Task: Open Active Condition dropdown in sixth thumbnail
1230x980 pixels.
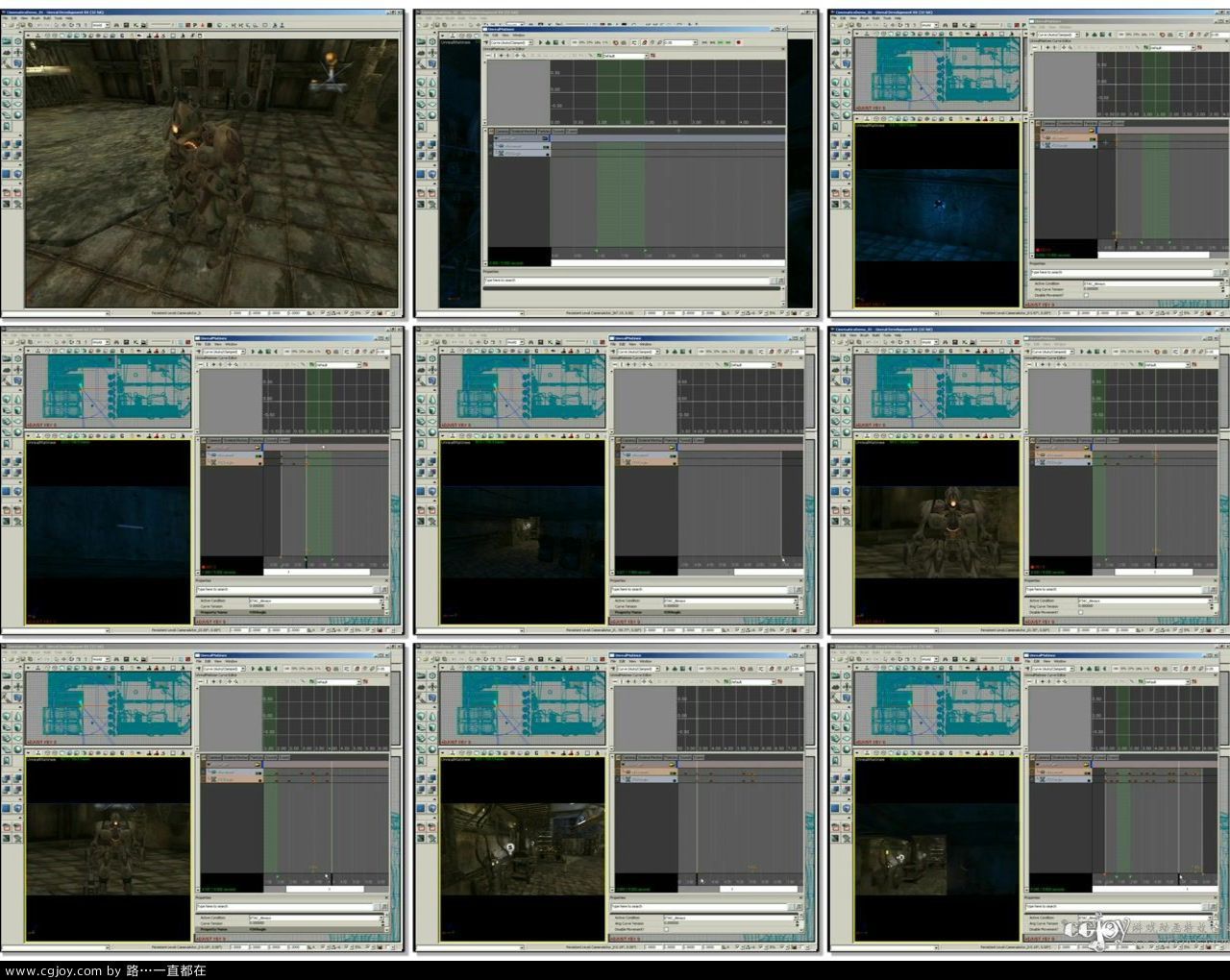Action: [1145, 600]
